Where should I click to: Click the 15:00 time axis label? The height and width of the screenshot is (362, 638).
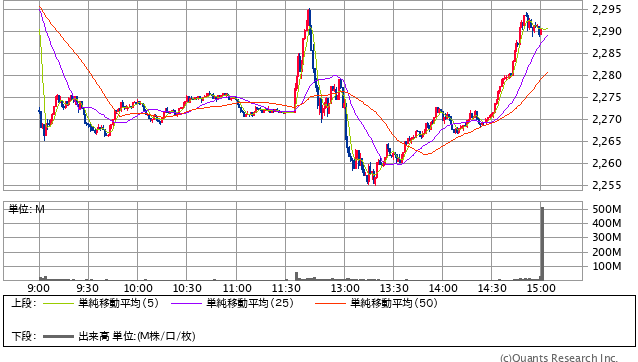tap(541, 288)
